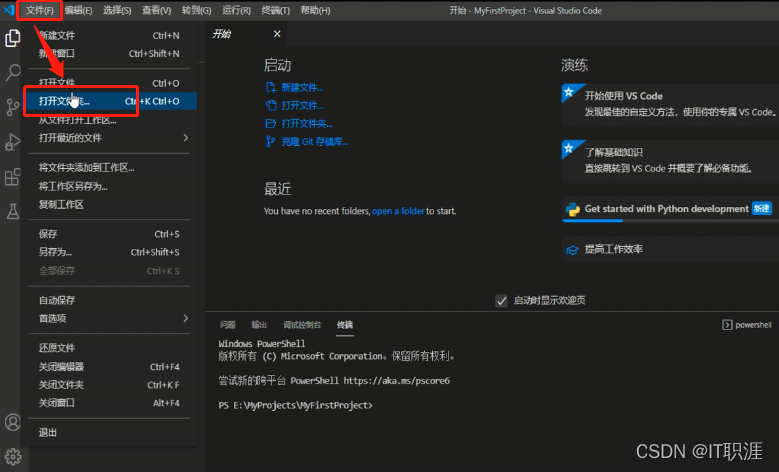Click 克隆 Git 存储库 link
The image size is (779, 472).
point(314,142)
